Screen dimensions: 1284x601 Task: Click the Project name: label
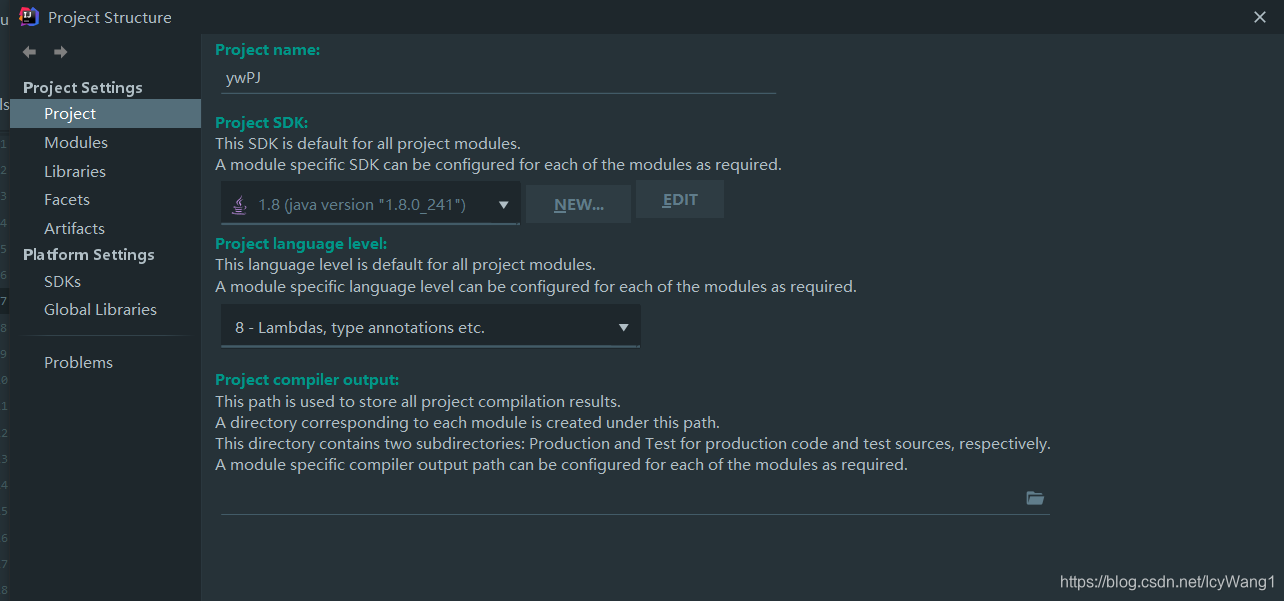pyautogui.click(x=267, y=50)
